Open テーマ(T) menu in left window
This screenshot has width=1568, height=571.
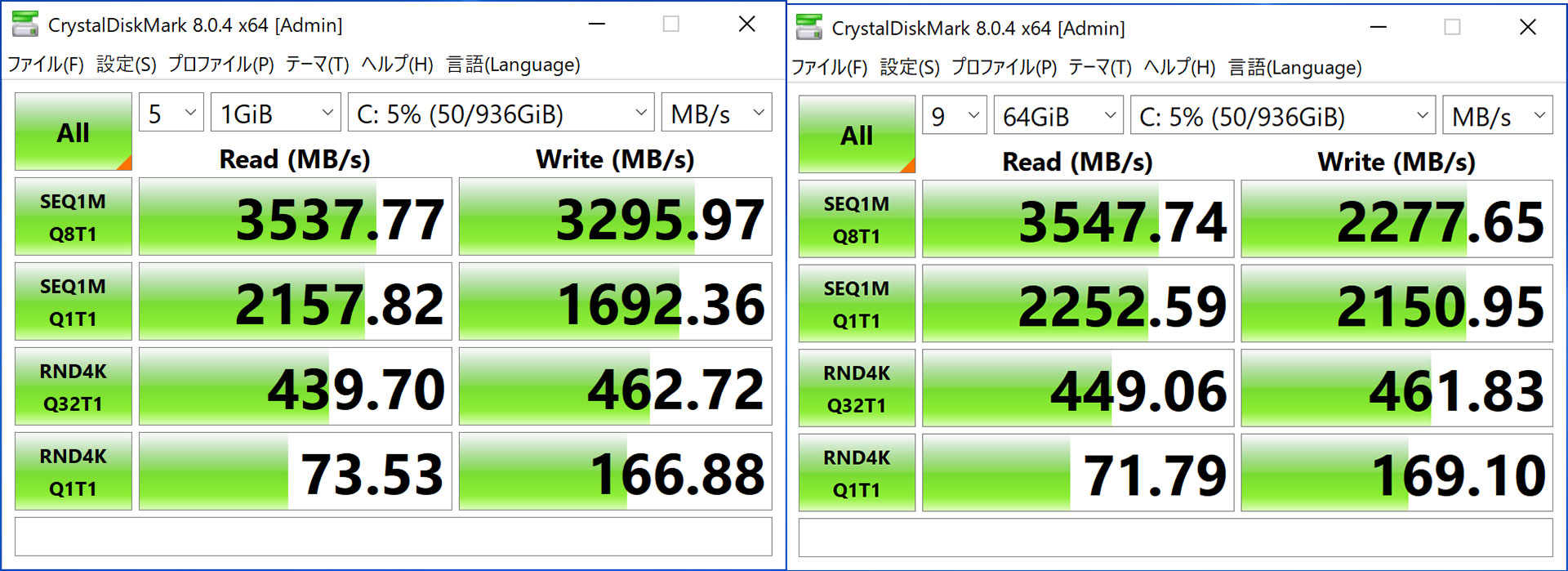tap(318, 65)
